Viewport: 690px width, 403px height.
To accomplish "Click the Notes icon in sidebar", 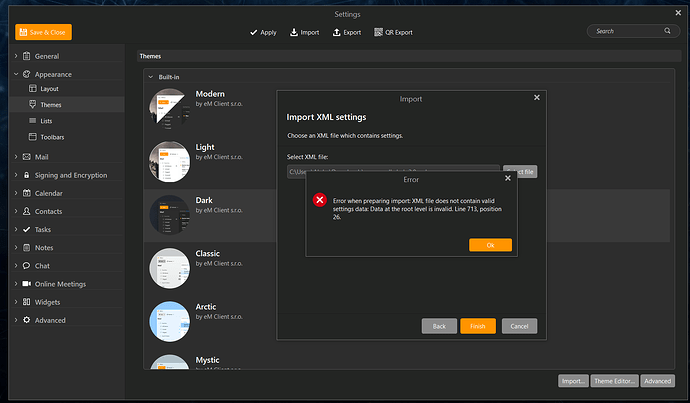I will tap(26, 247).
